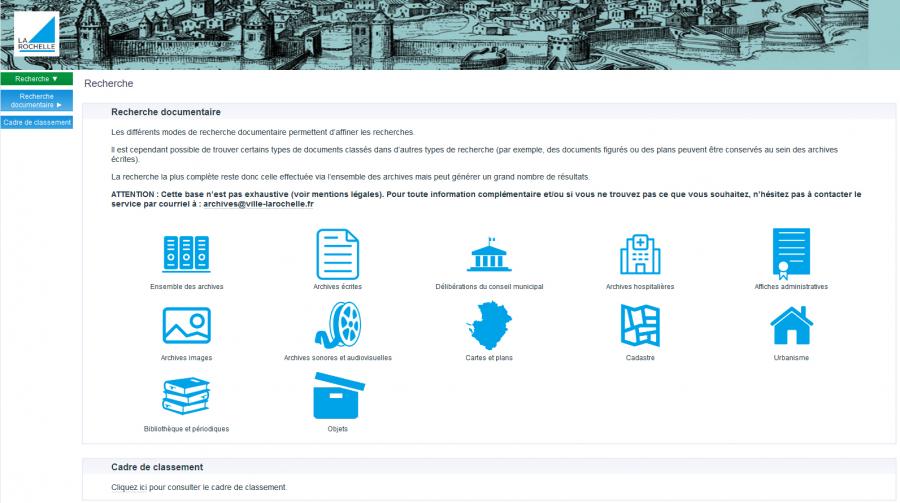The height and width of the screenshot is (503, 900).
Task: Click the Archives images text label
Action: (187, 358)
